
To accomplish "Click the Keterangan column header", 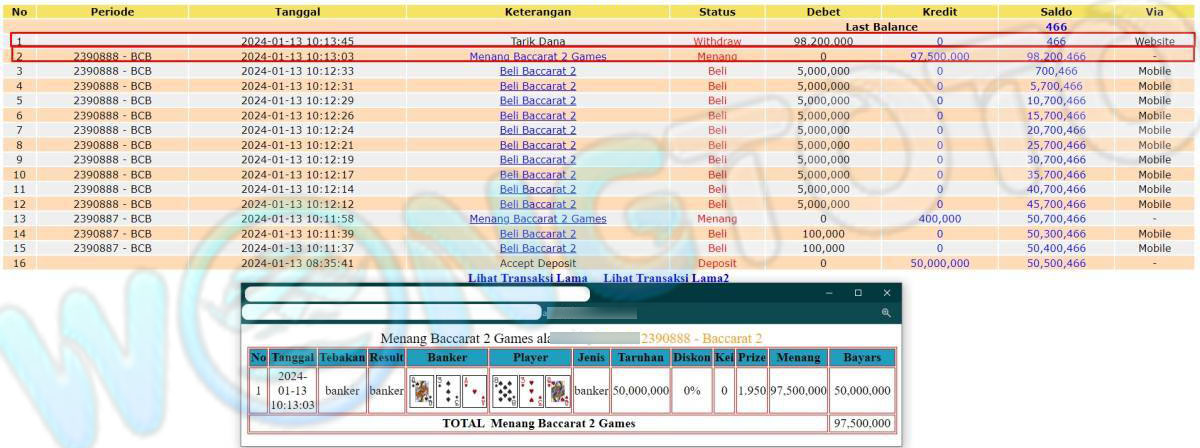I will click(x=538, y=12).
